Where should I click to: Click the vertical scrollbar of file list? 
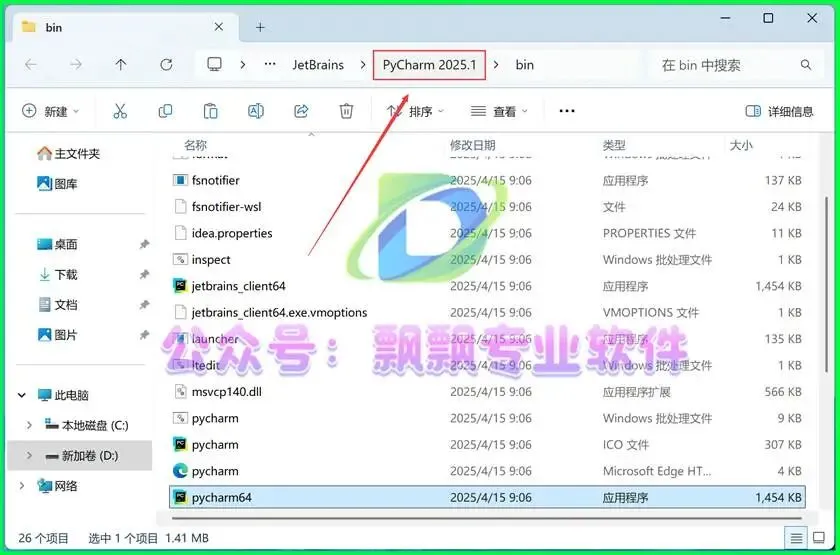(827, 284)
